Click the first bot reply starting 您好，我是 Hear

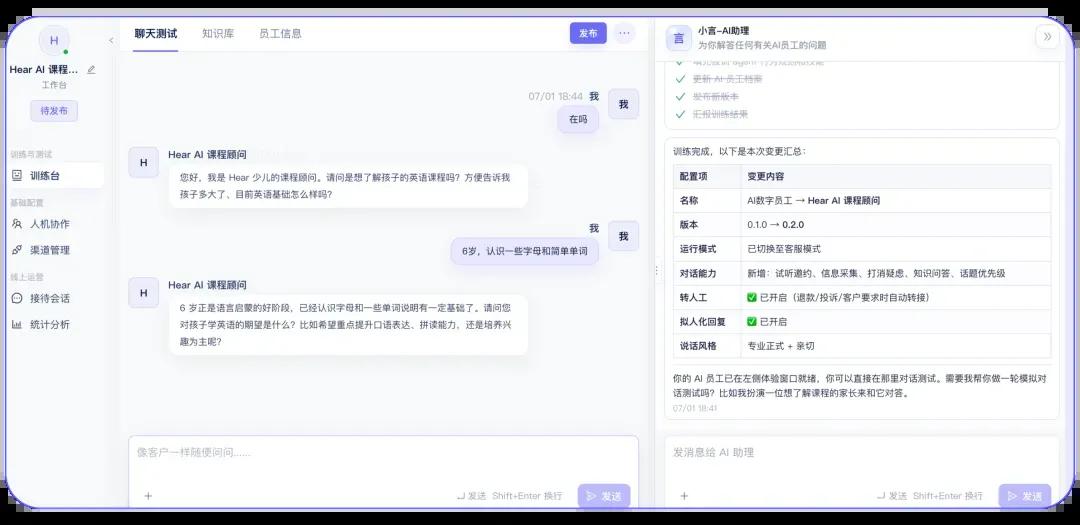click(x=349, y=186)
